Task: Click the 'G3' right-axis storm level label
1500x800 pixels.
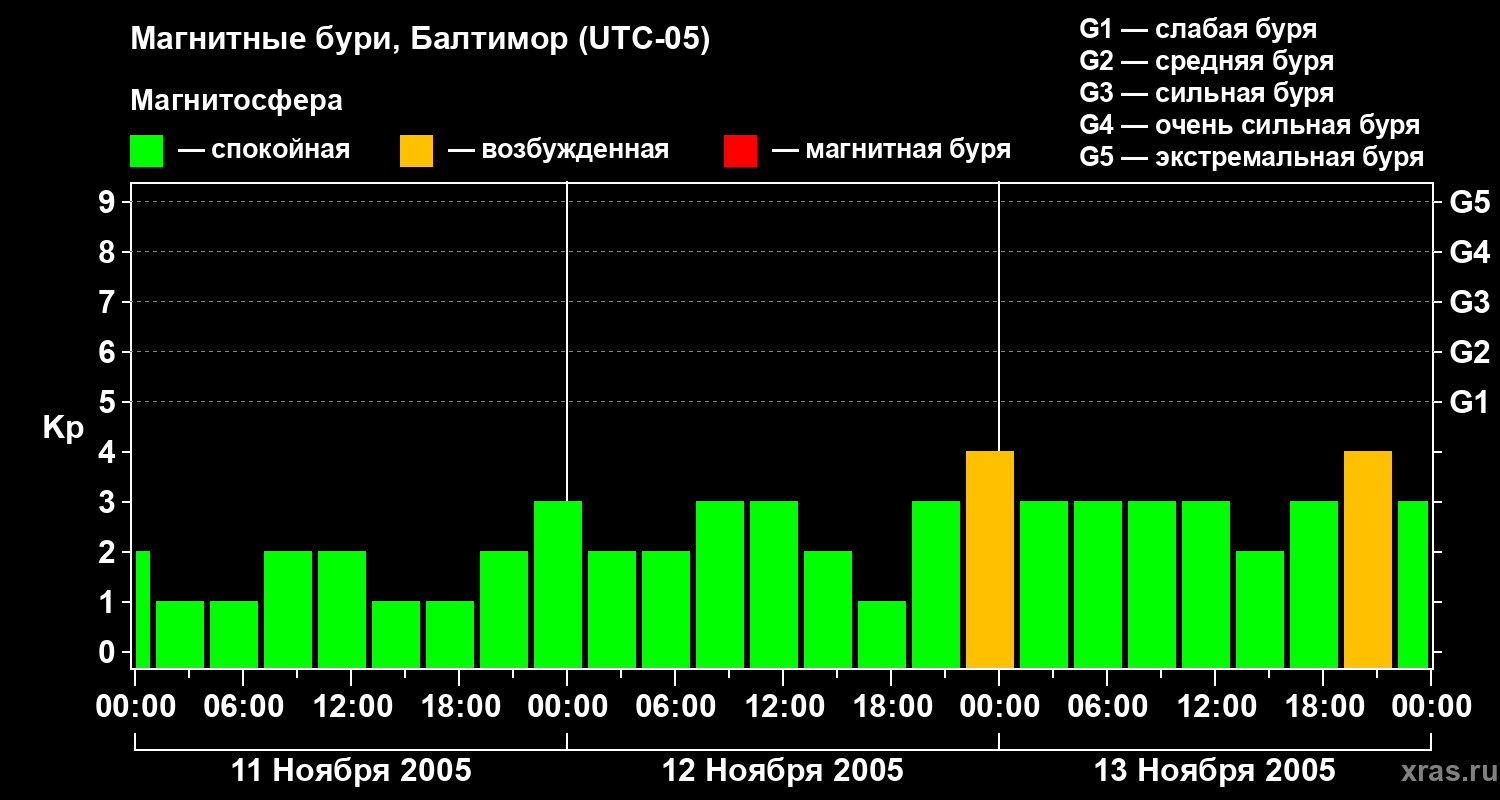Action: click(x=1469, y=302)
